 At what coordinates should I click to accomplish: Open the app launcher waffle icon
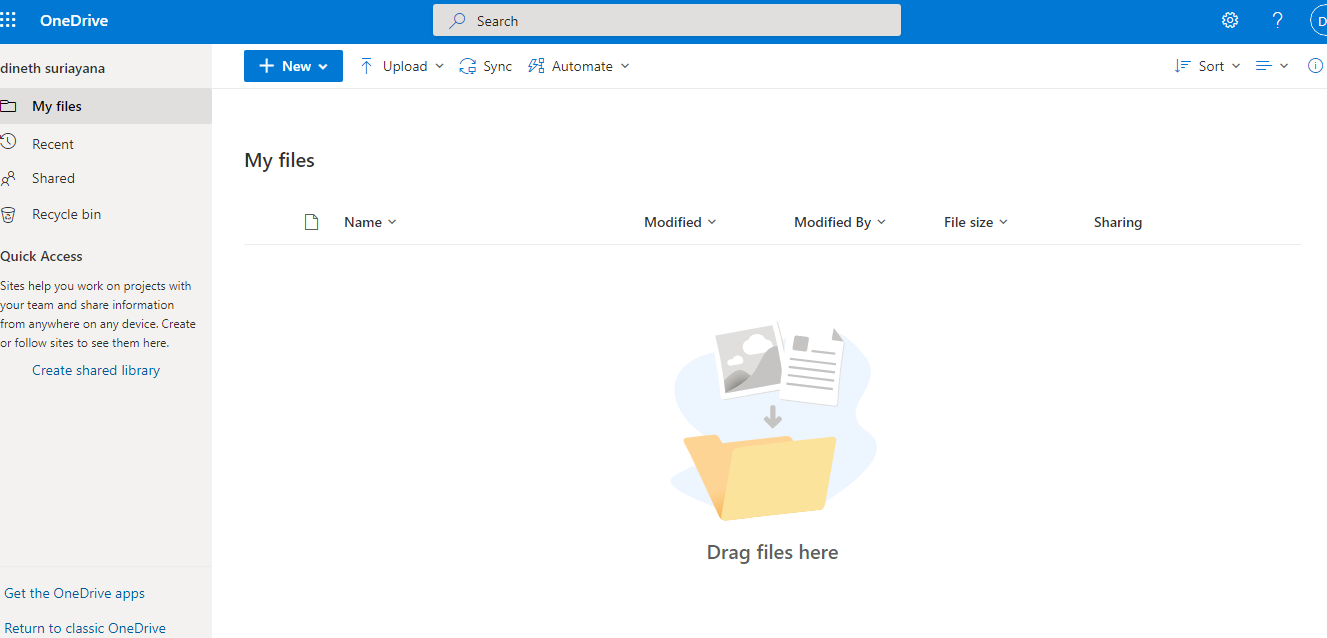coord(8,20)
